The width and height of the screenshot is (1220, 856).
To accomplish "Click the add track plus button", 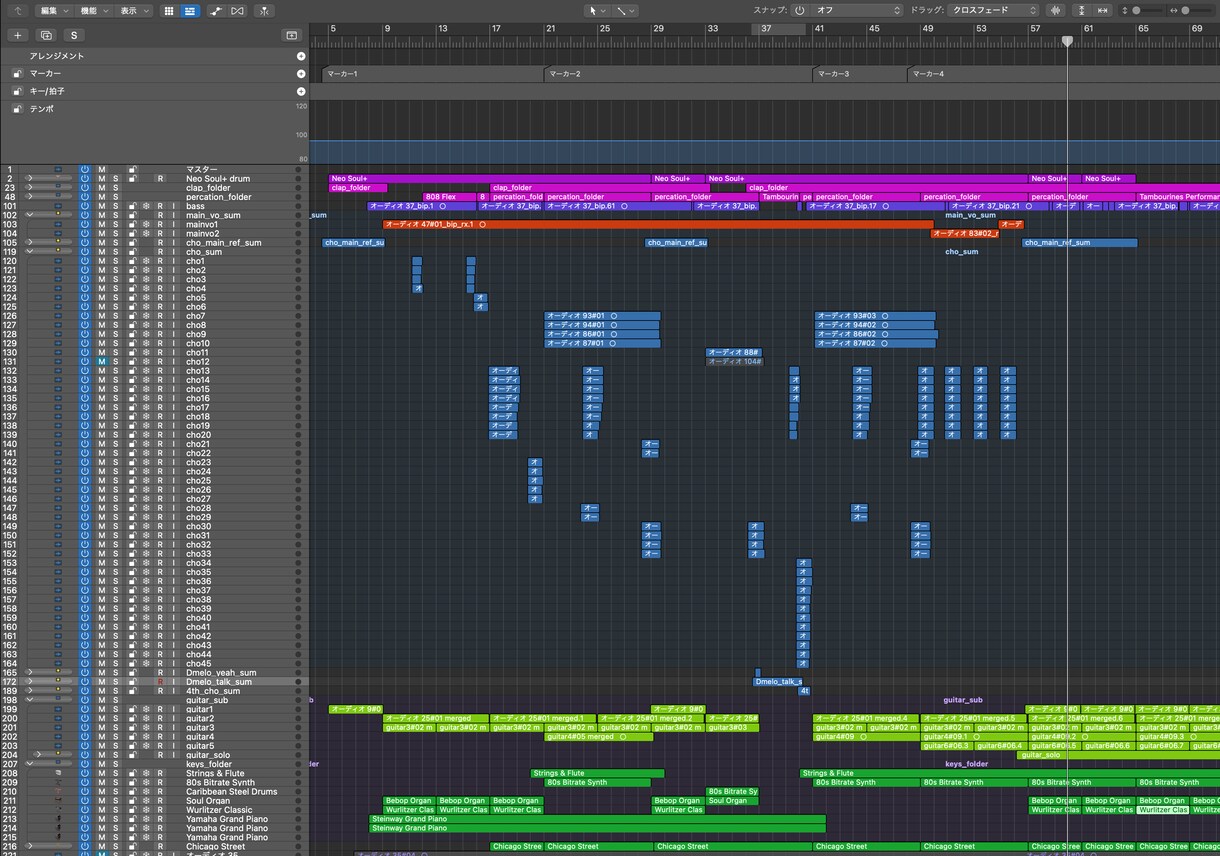I will point(17,35).
